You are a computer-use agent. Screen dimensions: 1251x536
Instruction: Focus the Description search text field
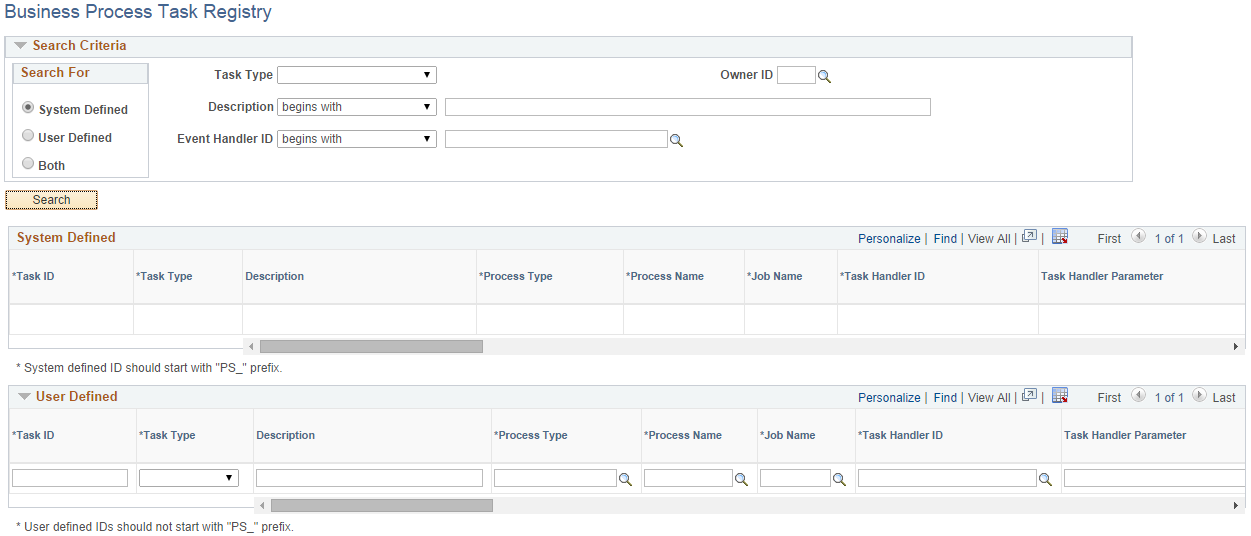(x=688, y=107)
